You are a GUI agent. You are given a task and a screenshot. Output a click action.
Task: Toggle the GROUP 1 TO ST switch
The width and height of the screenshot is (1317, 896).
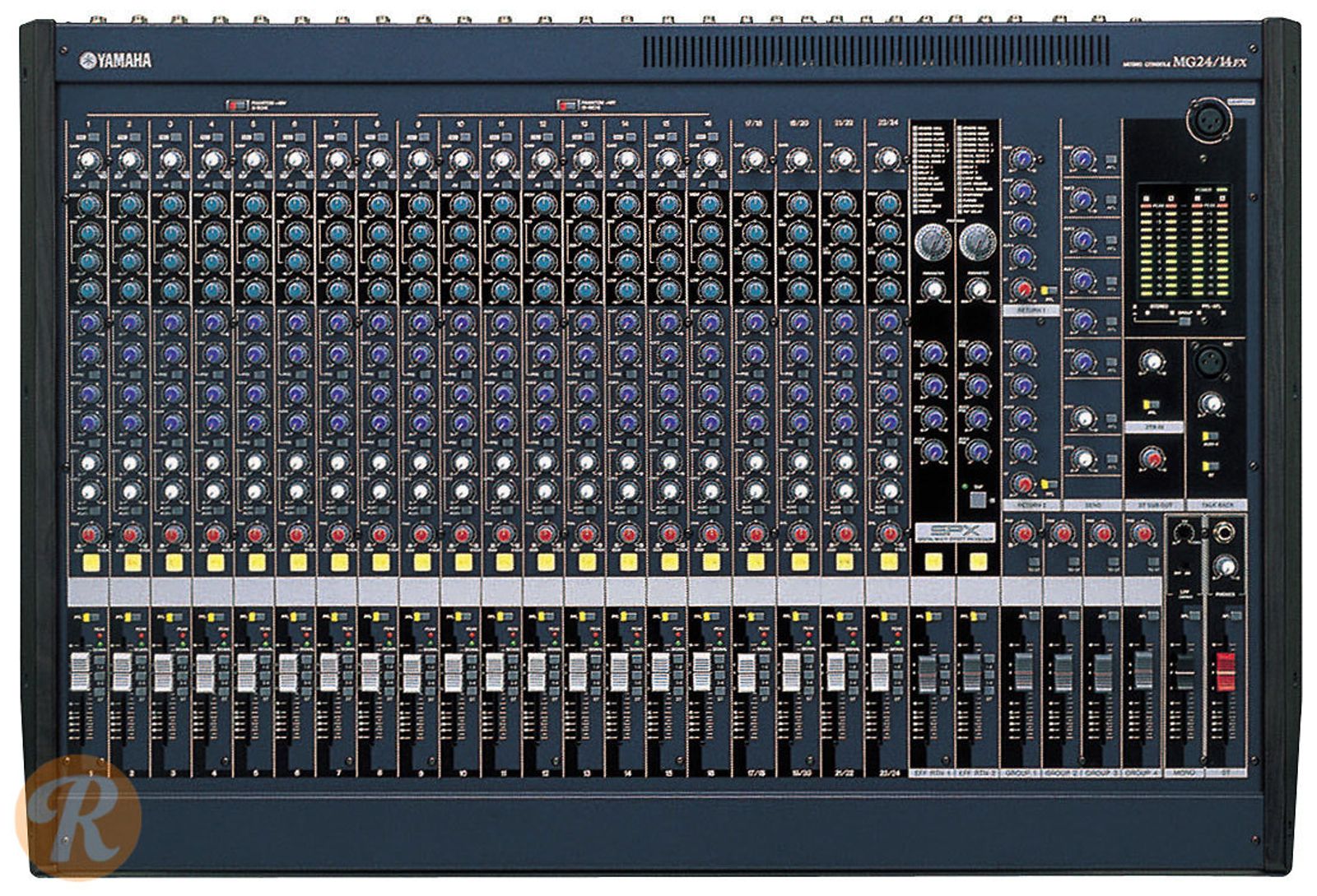point(1033,562)
